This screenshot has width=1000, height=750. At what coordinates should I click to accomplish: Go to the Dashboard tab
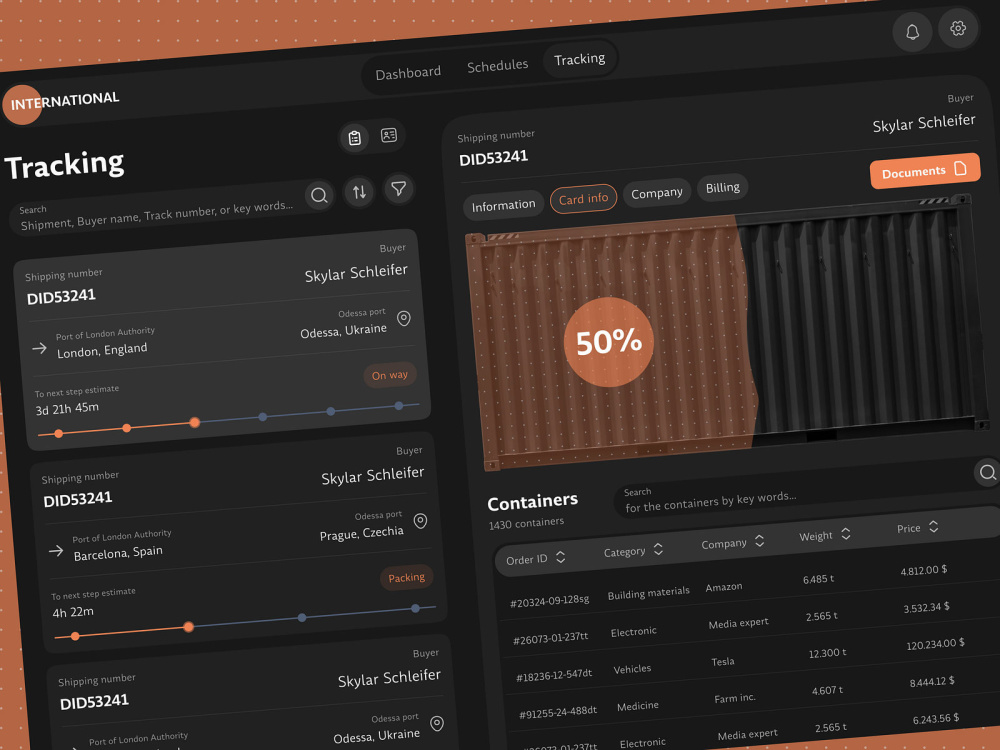(x=408, y=73)
